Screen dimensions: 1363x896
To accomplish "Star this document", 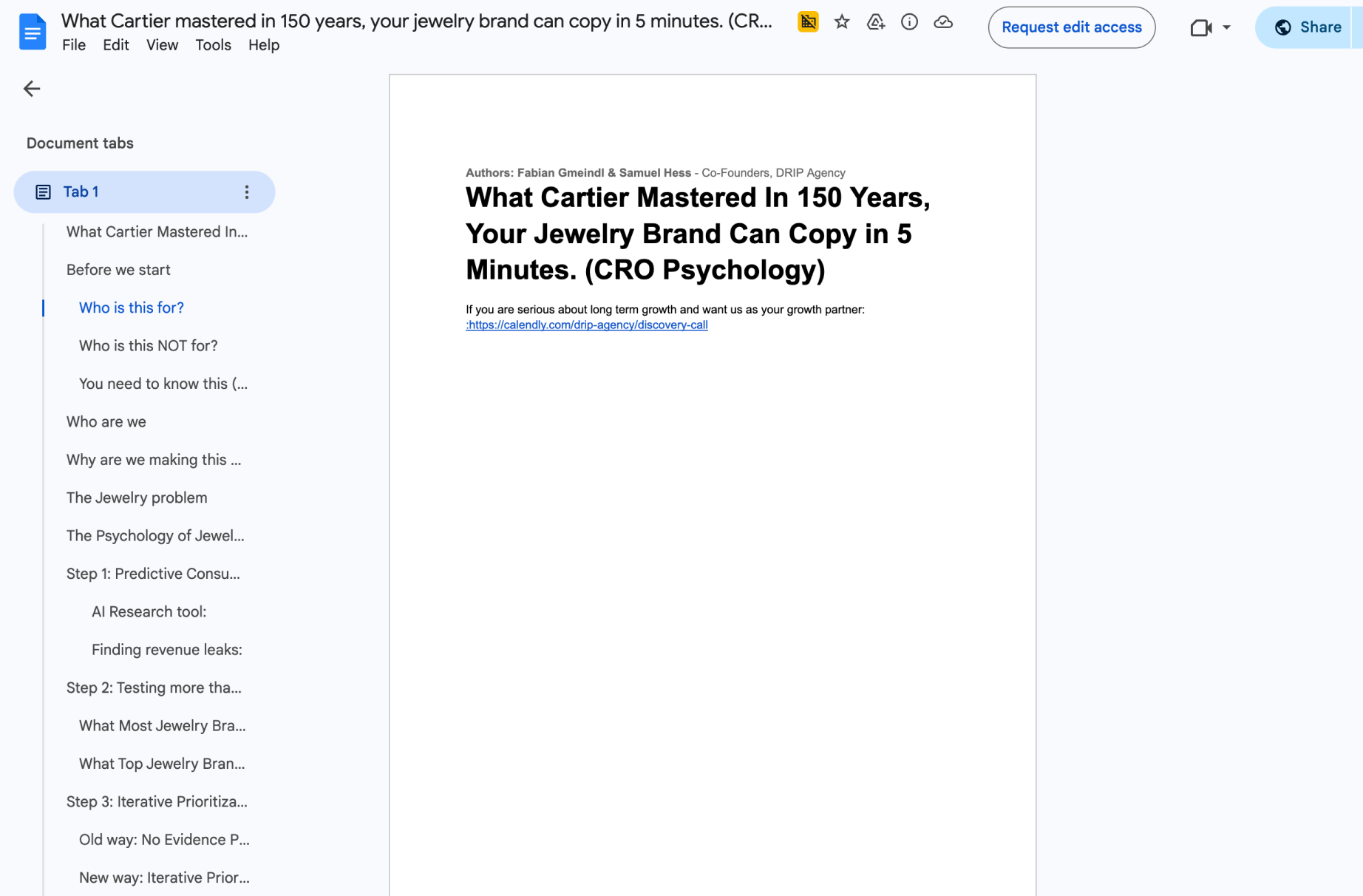I will pos(842,22).
